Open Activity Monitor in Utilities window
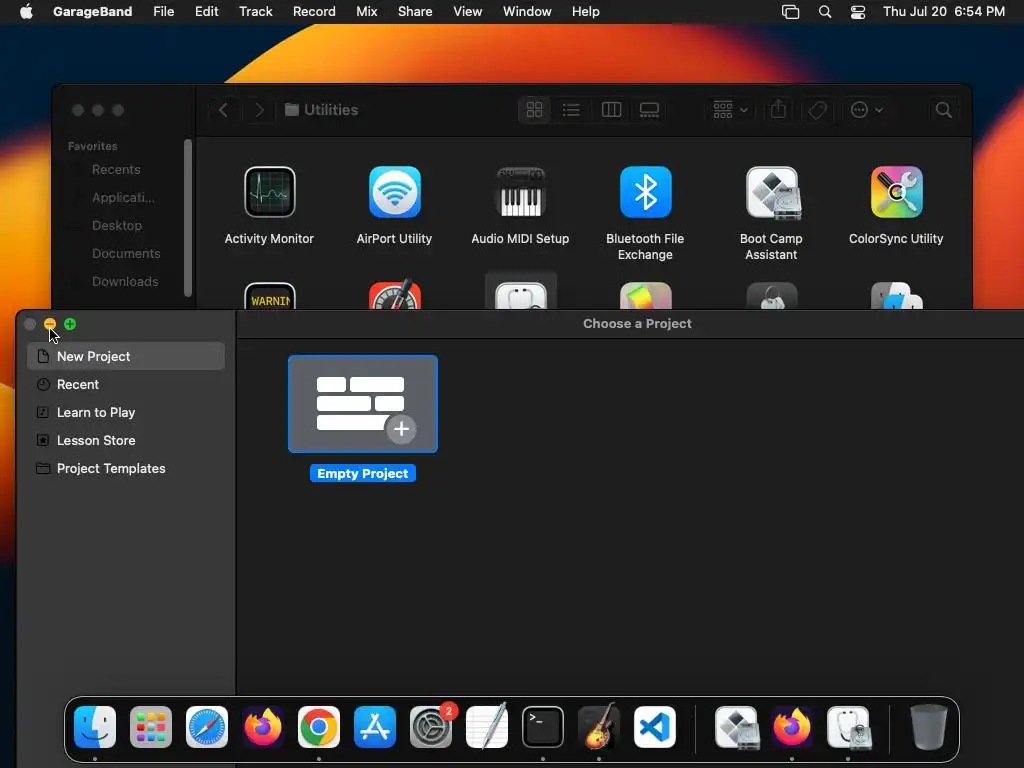The width and height of the screenshot is (1024, 768). [270, 192]
